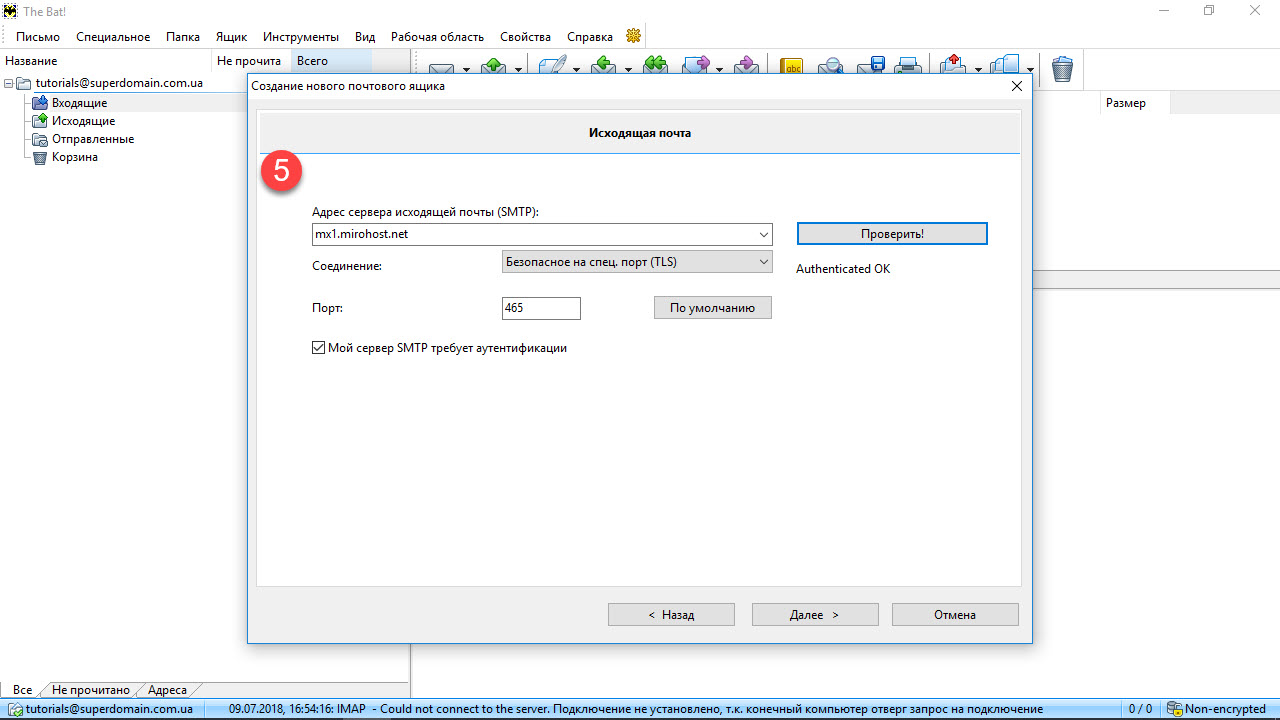Open the dropdown arrow beside Get new mail
The width and height of the screenshot is (1280, 720).
point(465,69)
